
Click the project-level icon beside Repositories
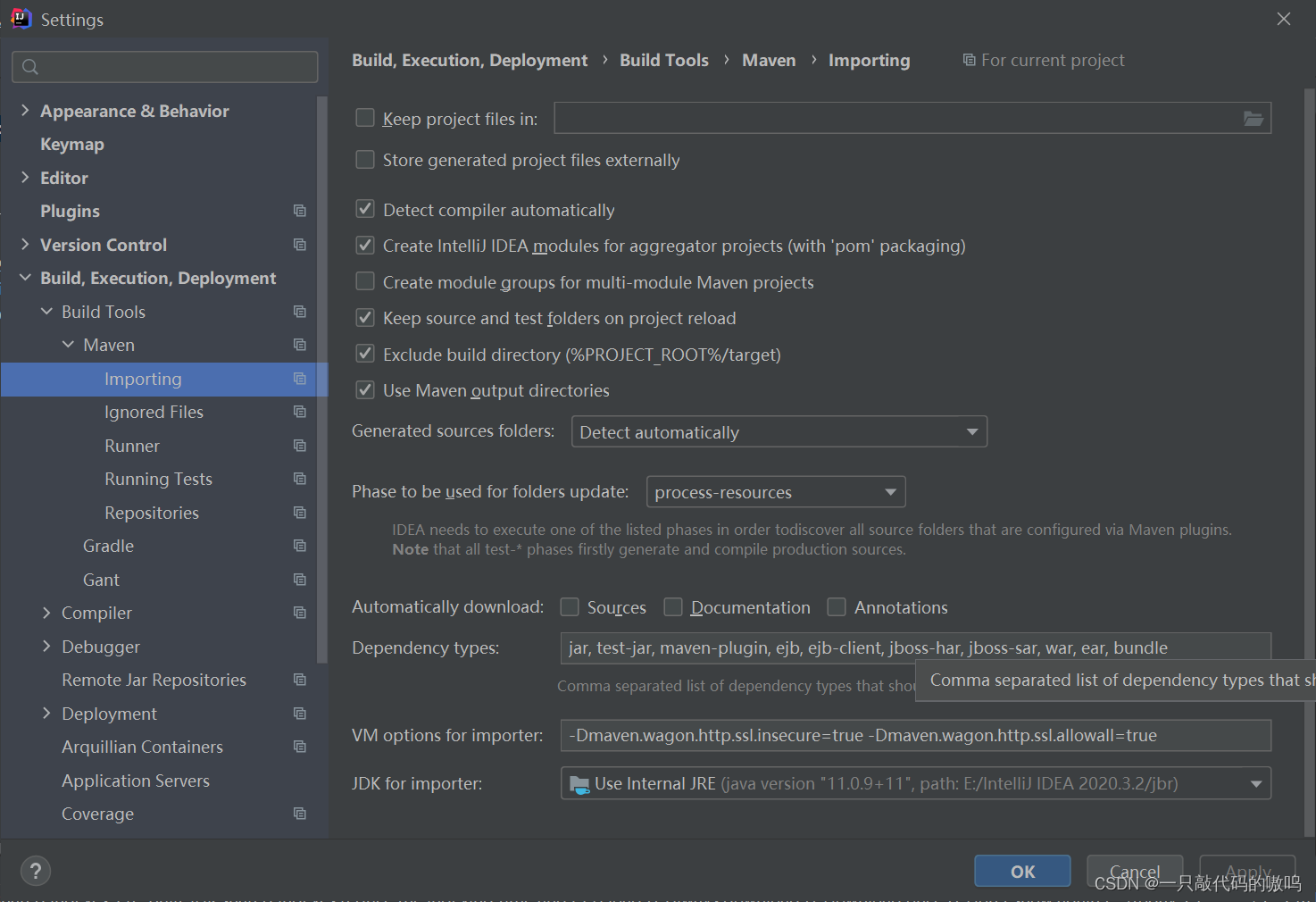(300, 513)
